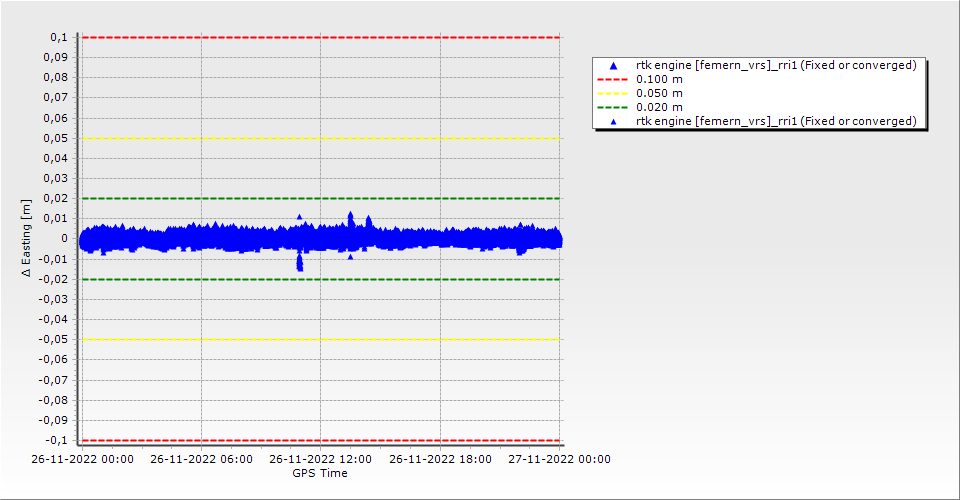Click the 26-11-2022 18:00 time tick label
The image size is (960, 500).
point(439,460)
